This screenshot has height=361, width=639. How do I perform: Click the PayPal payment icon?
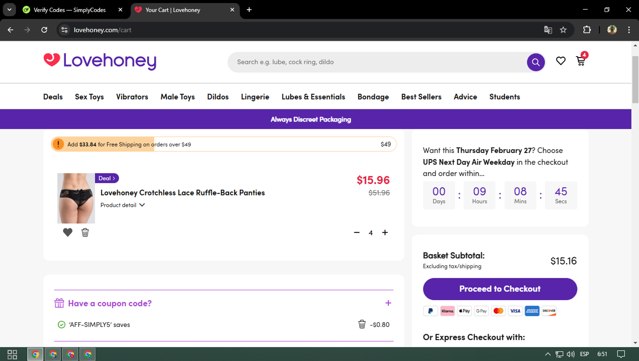pos(430,311)
